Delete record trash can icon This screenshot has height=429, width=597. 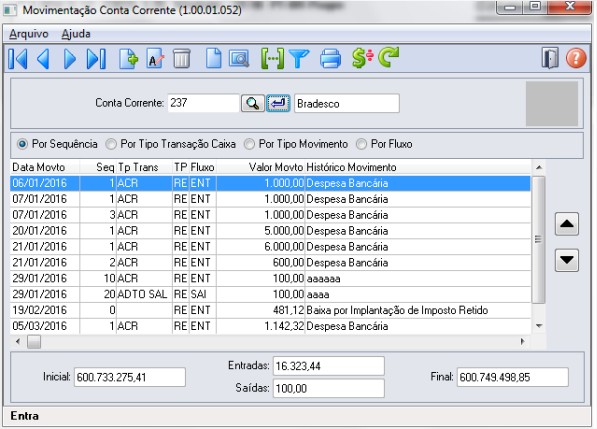[x=182, y=59]
